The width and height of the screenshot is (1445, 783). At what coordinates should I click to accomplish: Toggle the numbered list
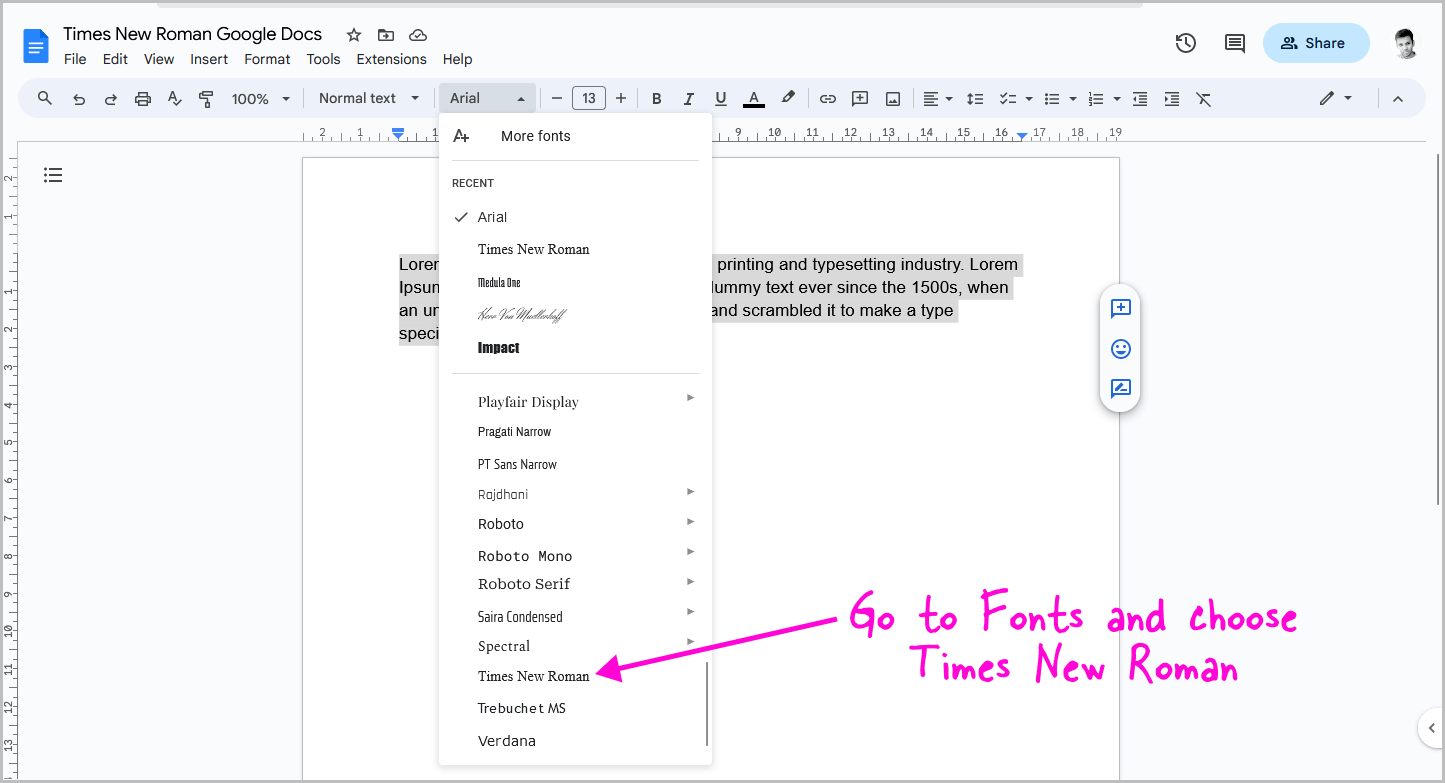[x=1096, y=98]
